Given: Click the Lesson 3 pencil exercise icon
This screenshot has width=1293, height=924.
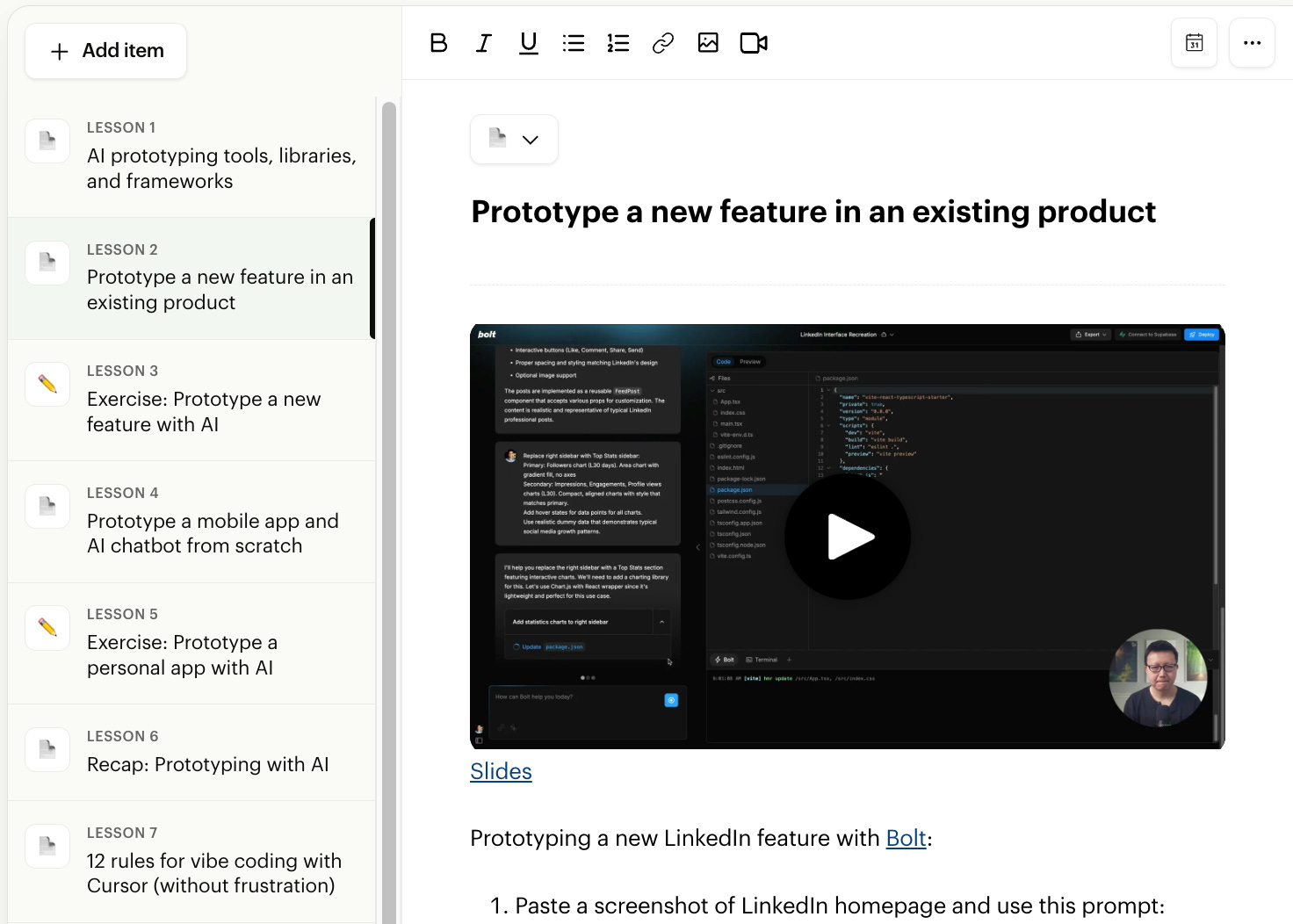Looking at the screenshot, I should tap(47, 384).
